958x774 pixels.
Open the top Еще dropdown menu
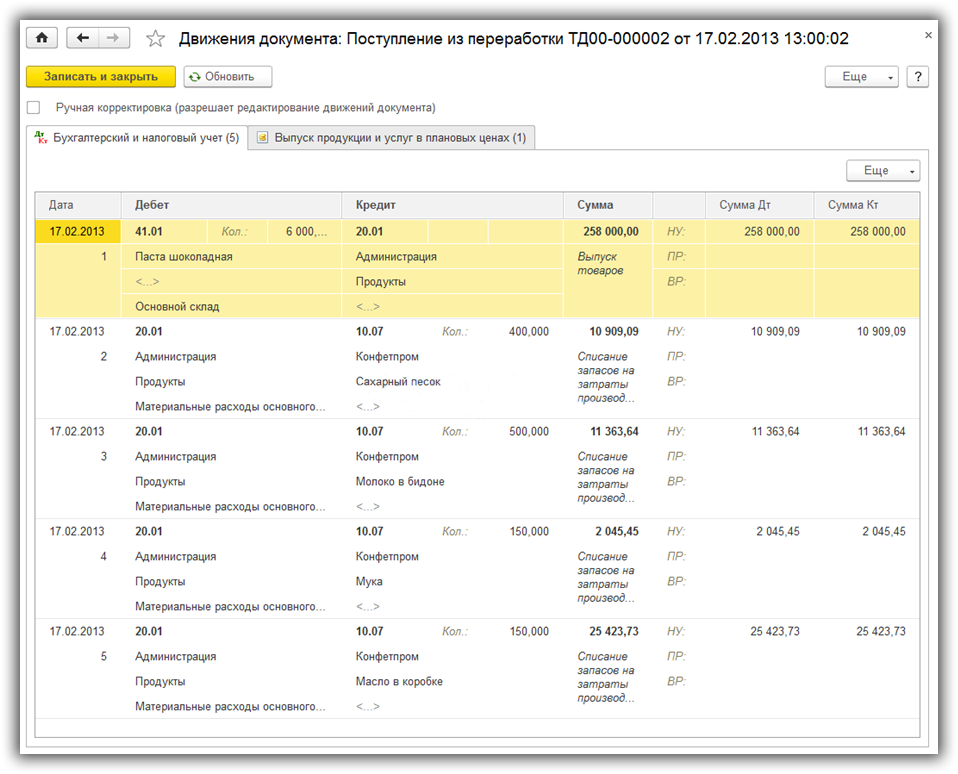tap(861, 77)
